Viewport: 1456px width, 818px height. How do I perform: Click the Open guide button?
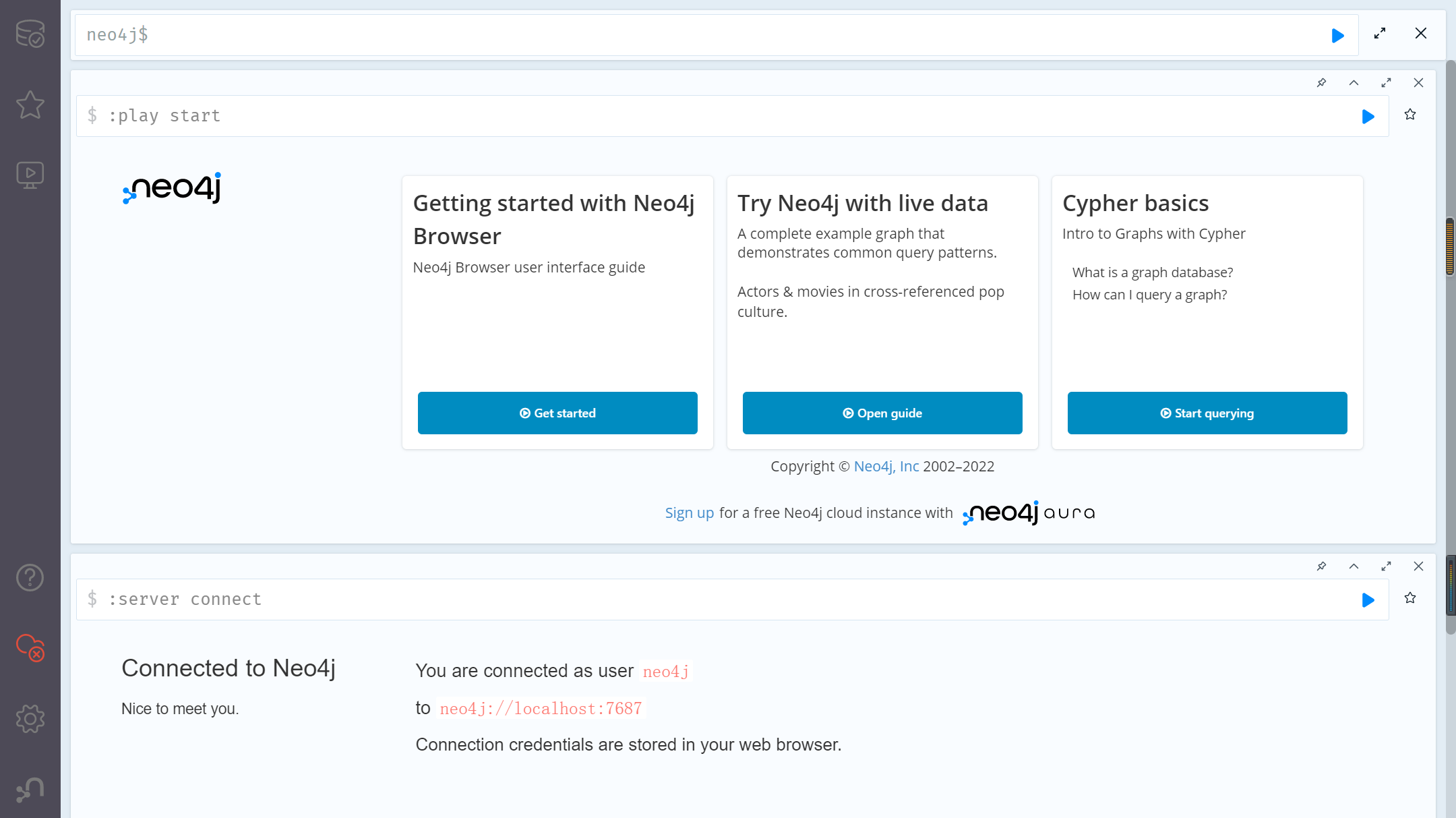pos(882,413)
